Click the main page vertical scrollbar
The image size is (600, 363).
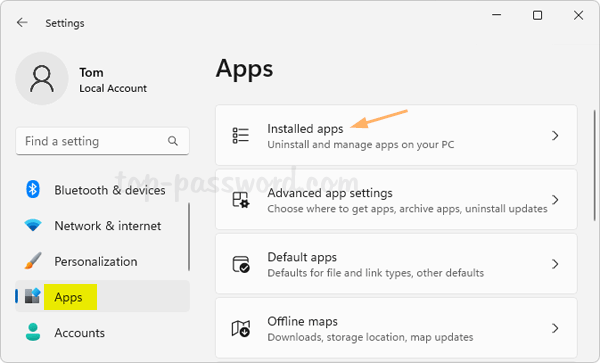click(x=594, y=166)
